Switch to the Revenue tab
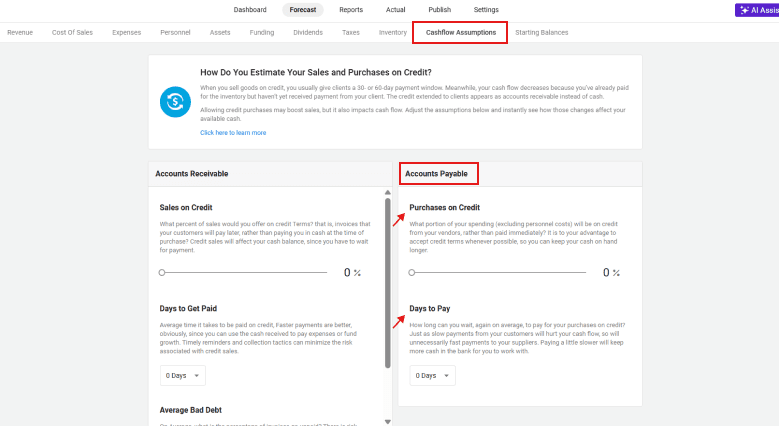 tap(20, 32)
